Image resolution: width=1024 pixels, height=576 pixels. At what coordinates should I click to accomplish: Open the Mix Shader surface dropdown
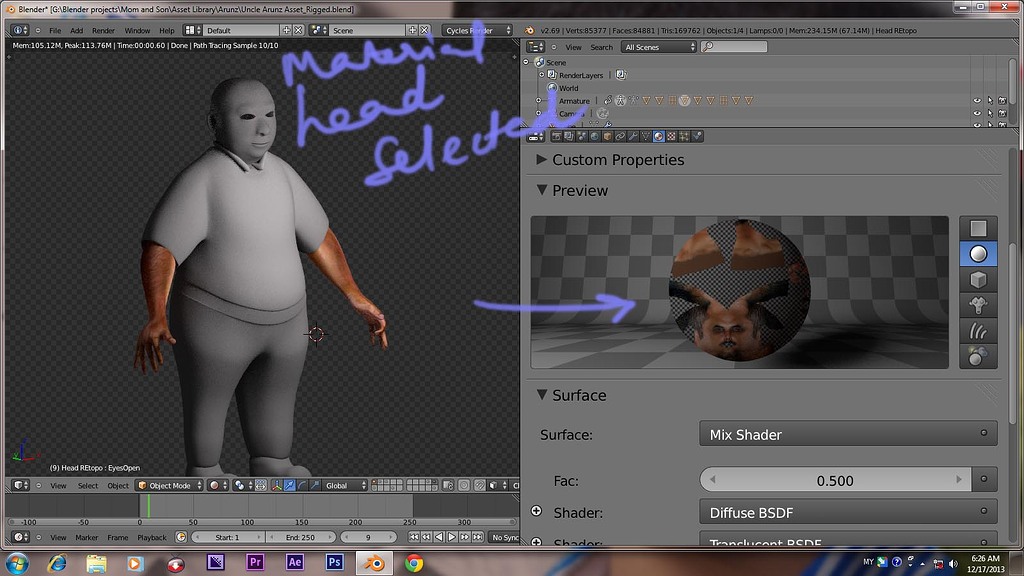[848, 434]
